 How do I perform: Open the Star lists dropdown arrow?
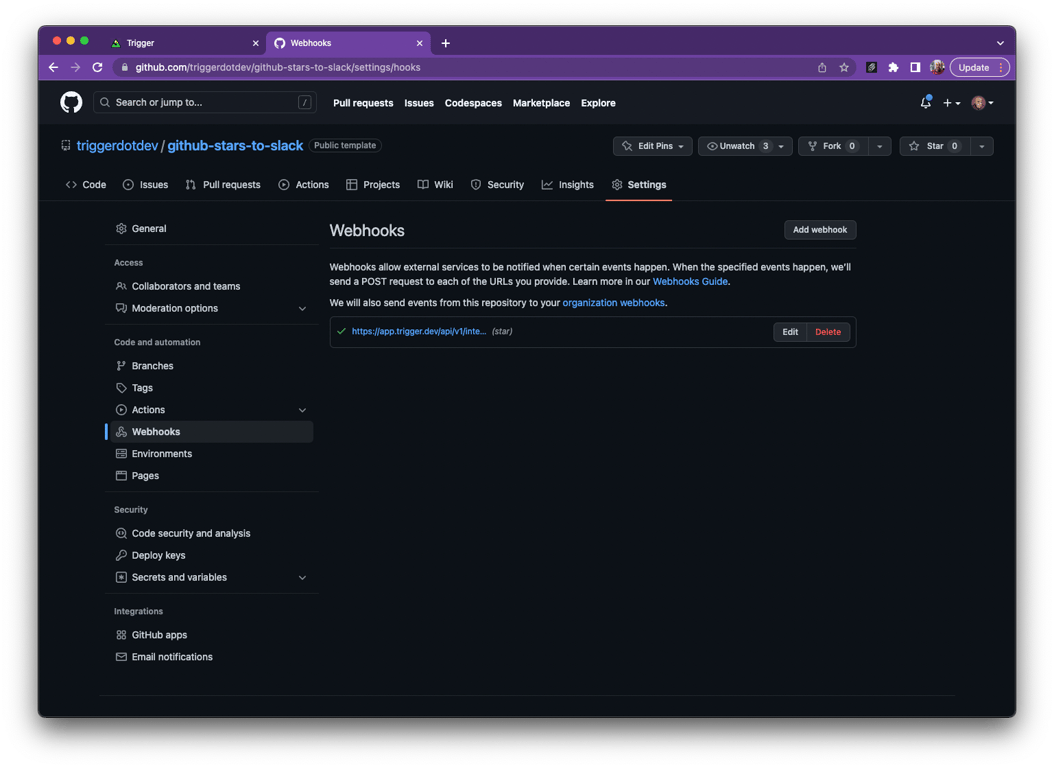coord(982,146)
